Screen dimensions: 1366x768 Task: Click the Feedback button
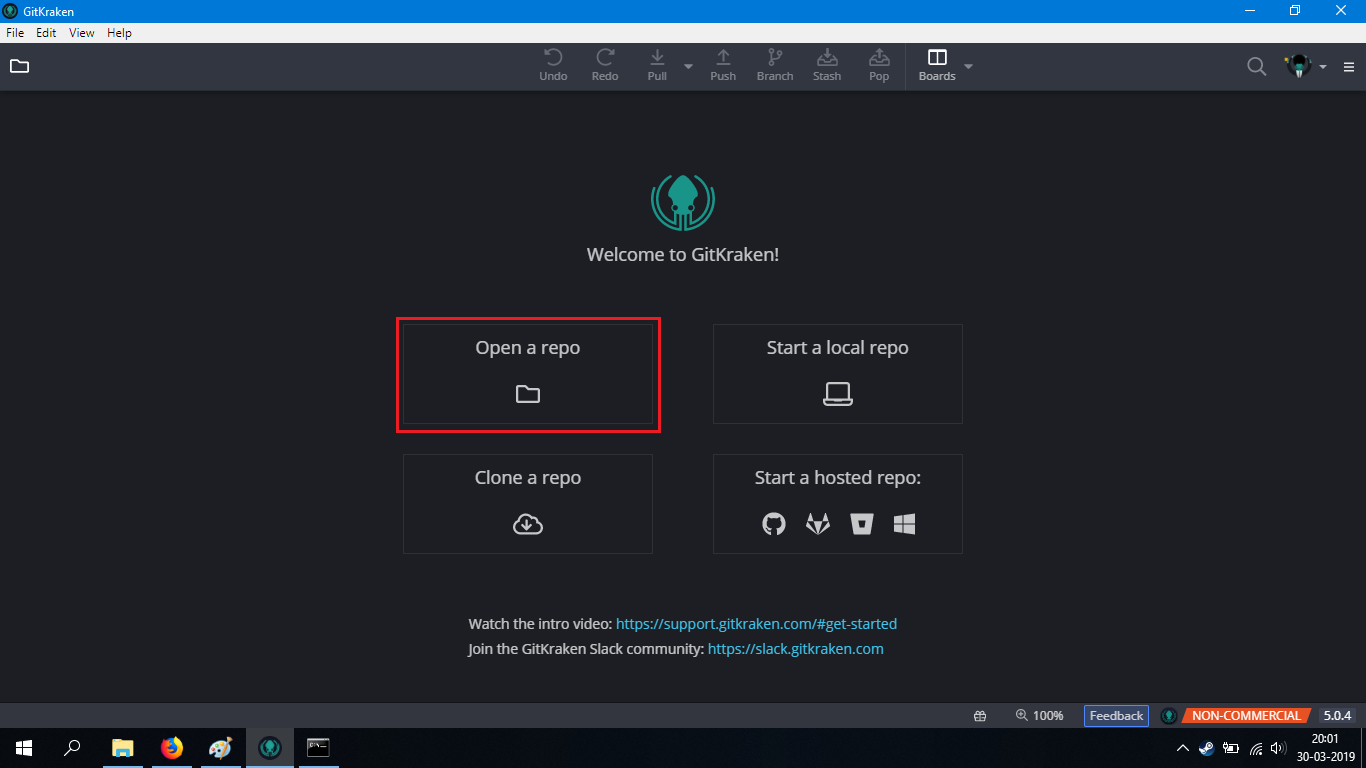[1116, 716]
